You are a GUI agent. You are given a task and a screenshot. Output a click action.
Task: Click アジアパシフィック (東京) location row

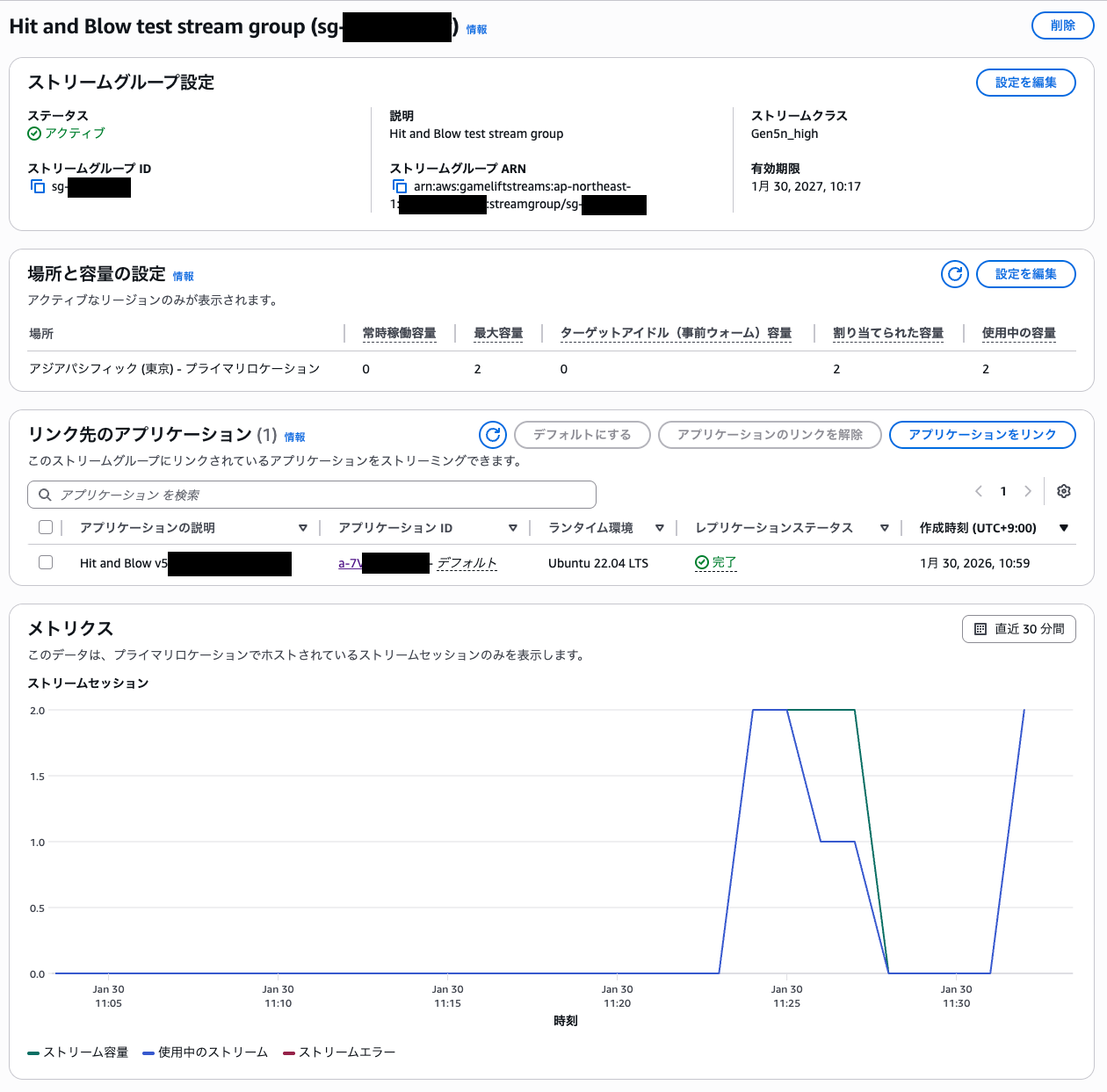point(174,369)
